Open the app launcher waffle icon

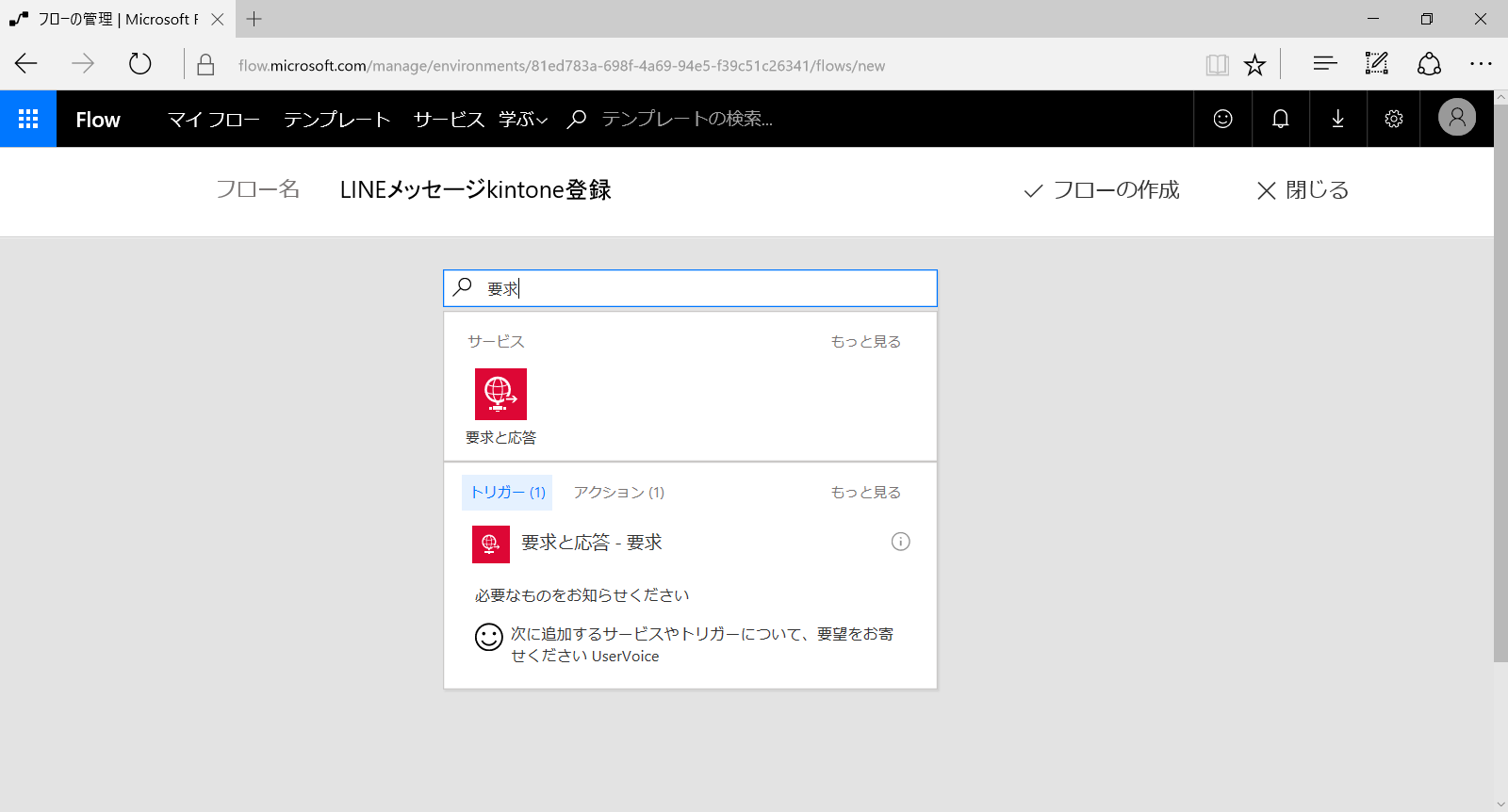[28, 119]
